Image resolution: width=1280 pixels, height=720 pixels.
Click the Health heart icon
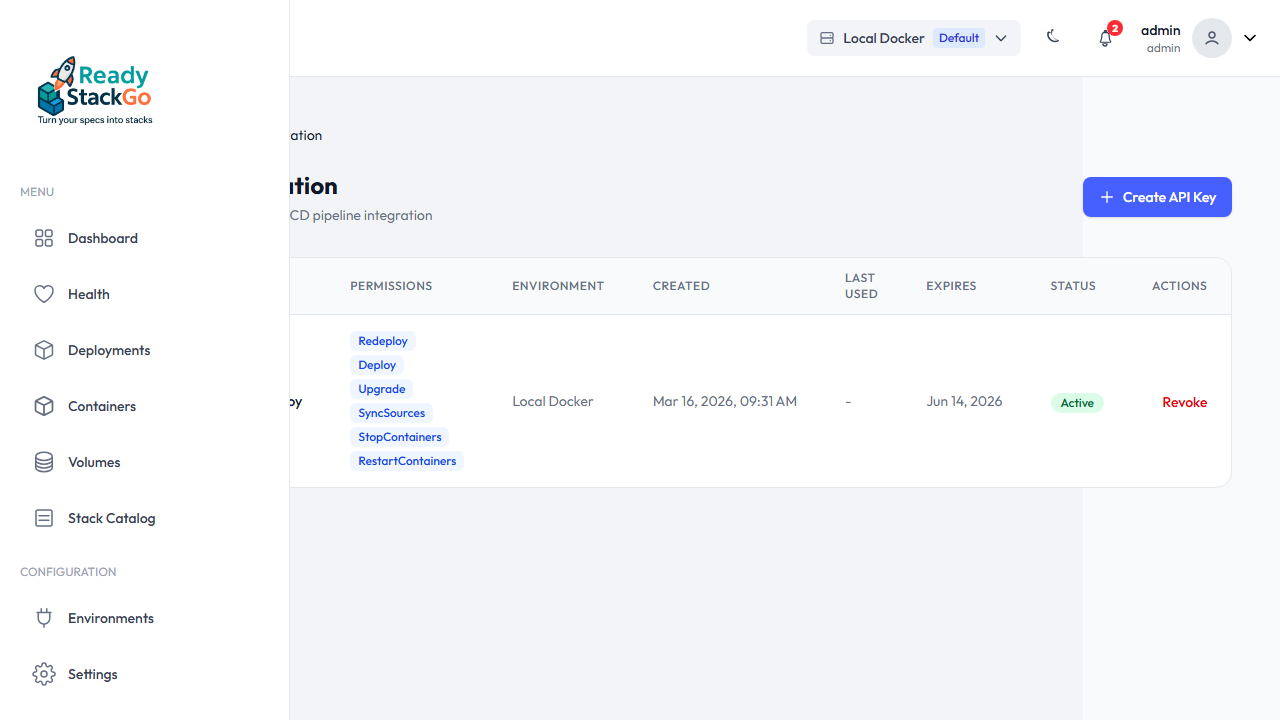(44, 294)
